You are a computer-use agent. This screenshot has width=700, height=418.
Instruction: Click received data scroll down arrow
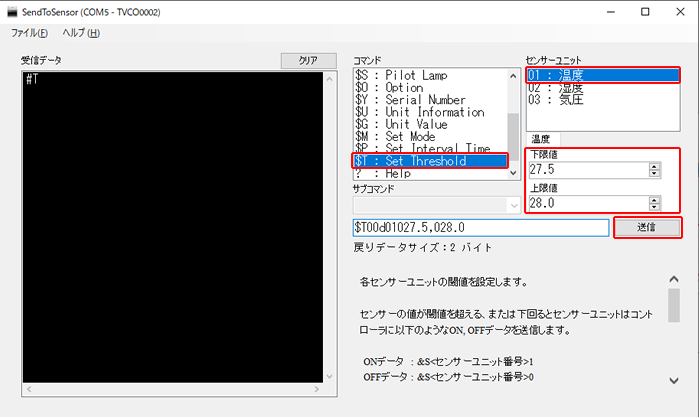(x=329, y=376)
